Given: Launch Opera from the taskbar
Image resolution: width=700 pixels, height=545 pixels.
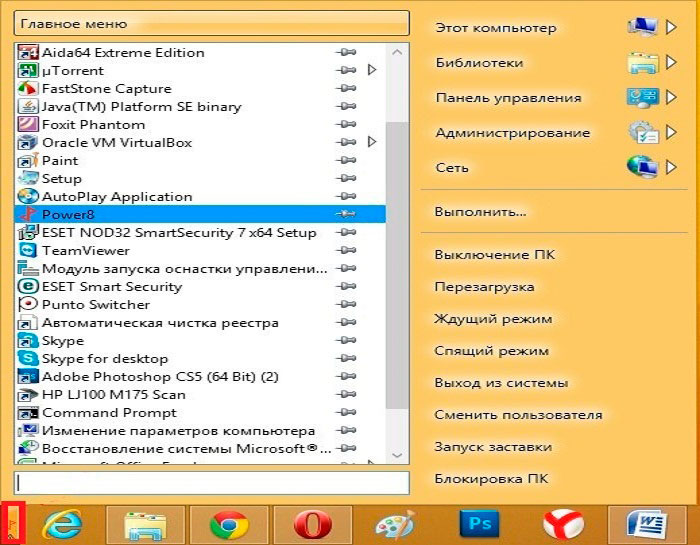Looking at the screenshot, I should point(313,524).
